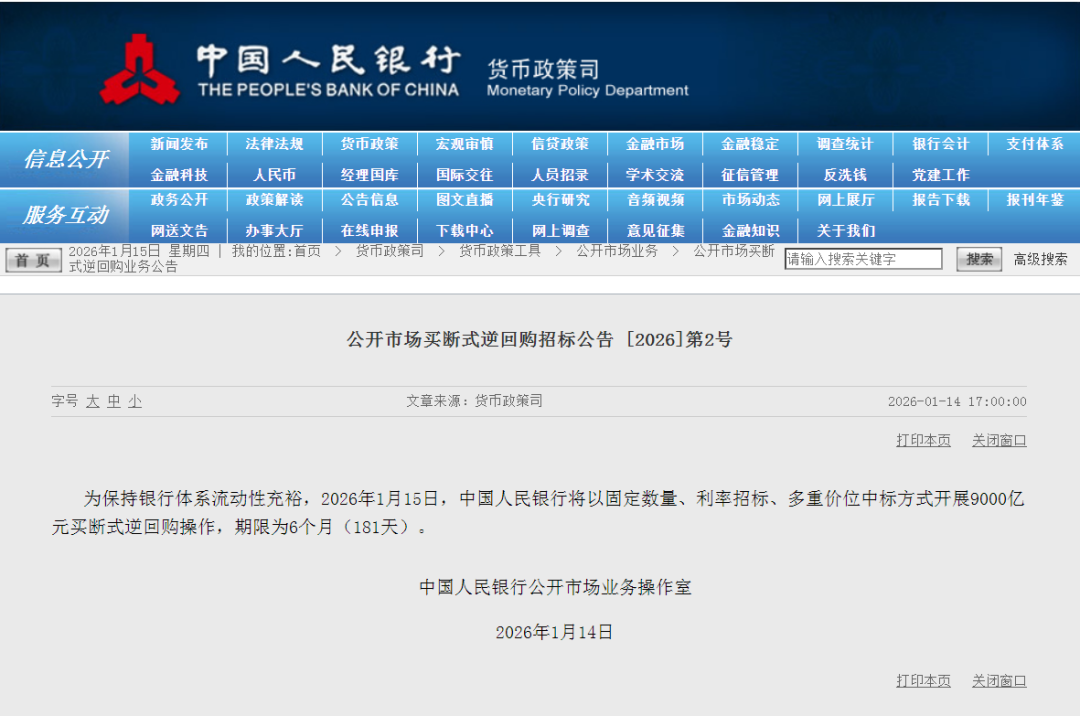Screen dimensions: 1080x716
Task: Click the 货币政策司 department header text
Action: coord(543,69)
